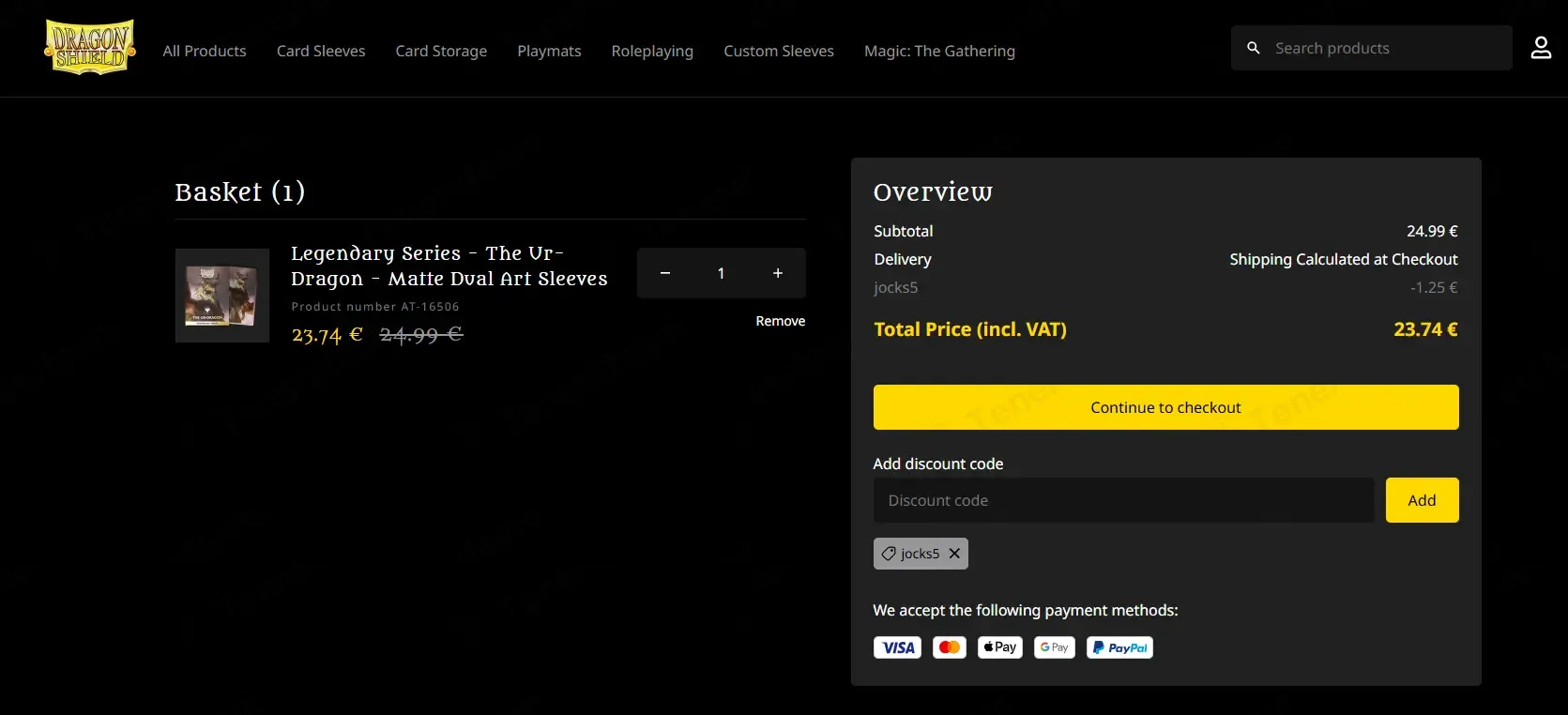Click the Dragon Shield logo
Image resolution: width=1568 pixels, height=715 pixels.
tap(90, 48)
